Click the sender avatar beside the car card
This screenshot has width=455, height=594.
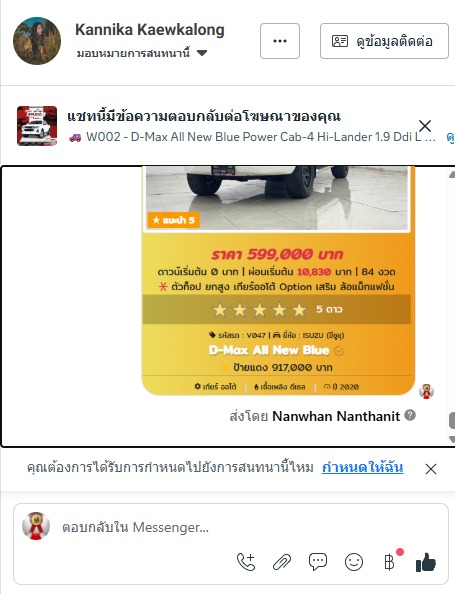tap(426, 391)
